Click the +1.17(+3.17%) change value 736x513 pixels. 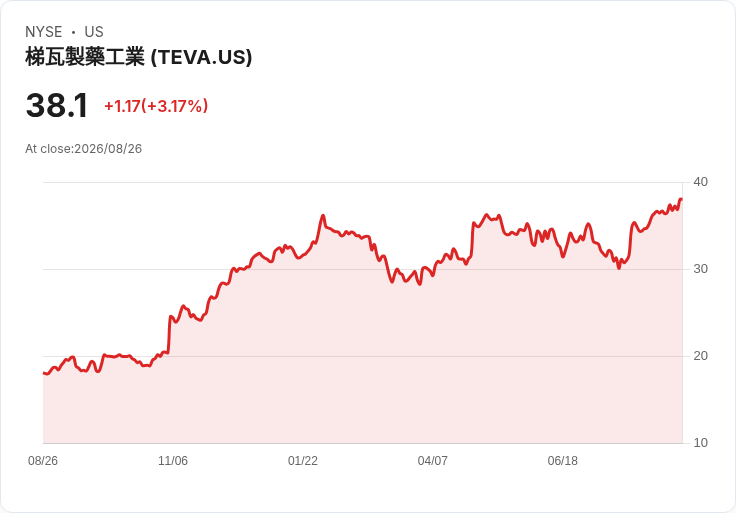point(156,106)
